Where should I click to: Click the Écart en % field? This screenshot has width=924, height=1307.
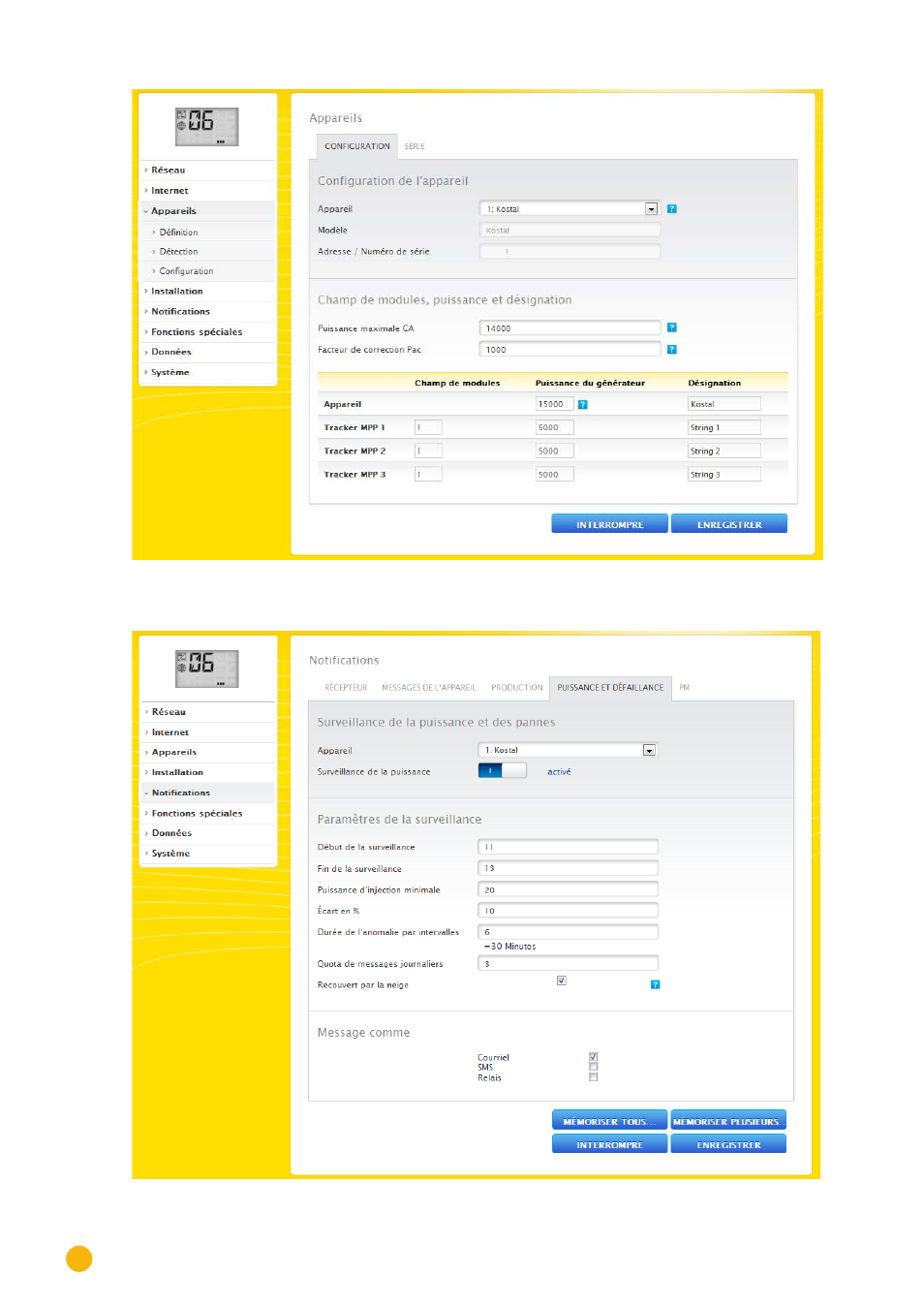[x=568, y=911]
